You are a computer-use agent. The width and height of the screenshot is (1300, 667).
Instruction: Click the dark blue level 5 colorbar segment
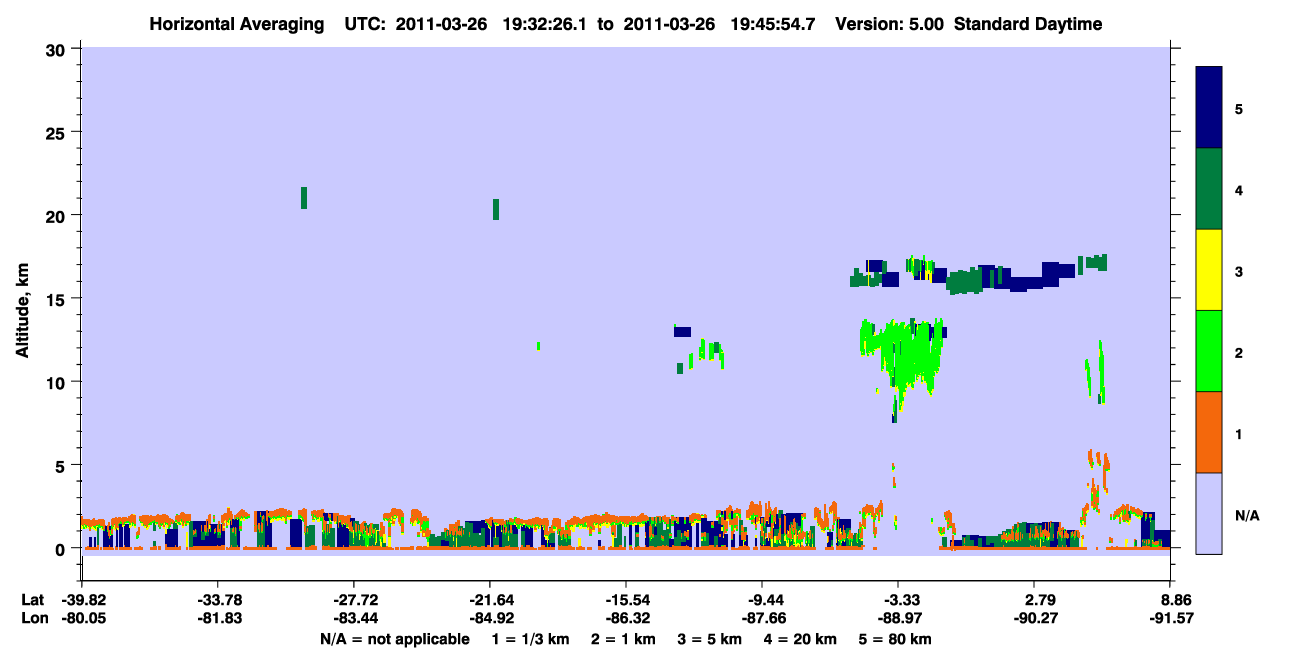coord(1209,108)
